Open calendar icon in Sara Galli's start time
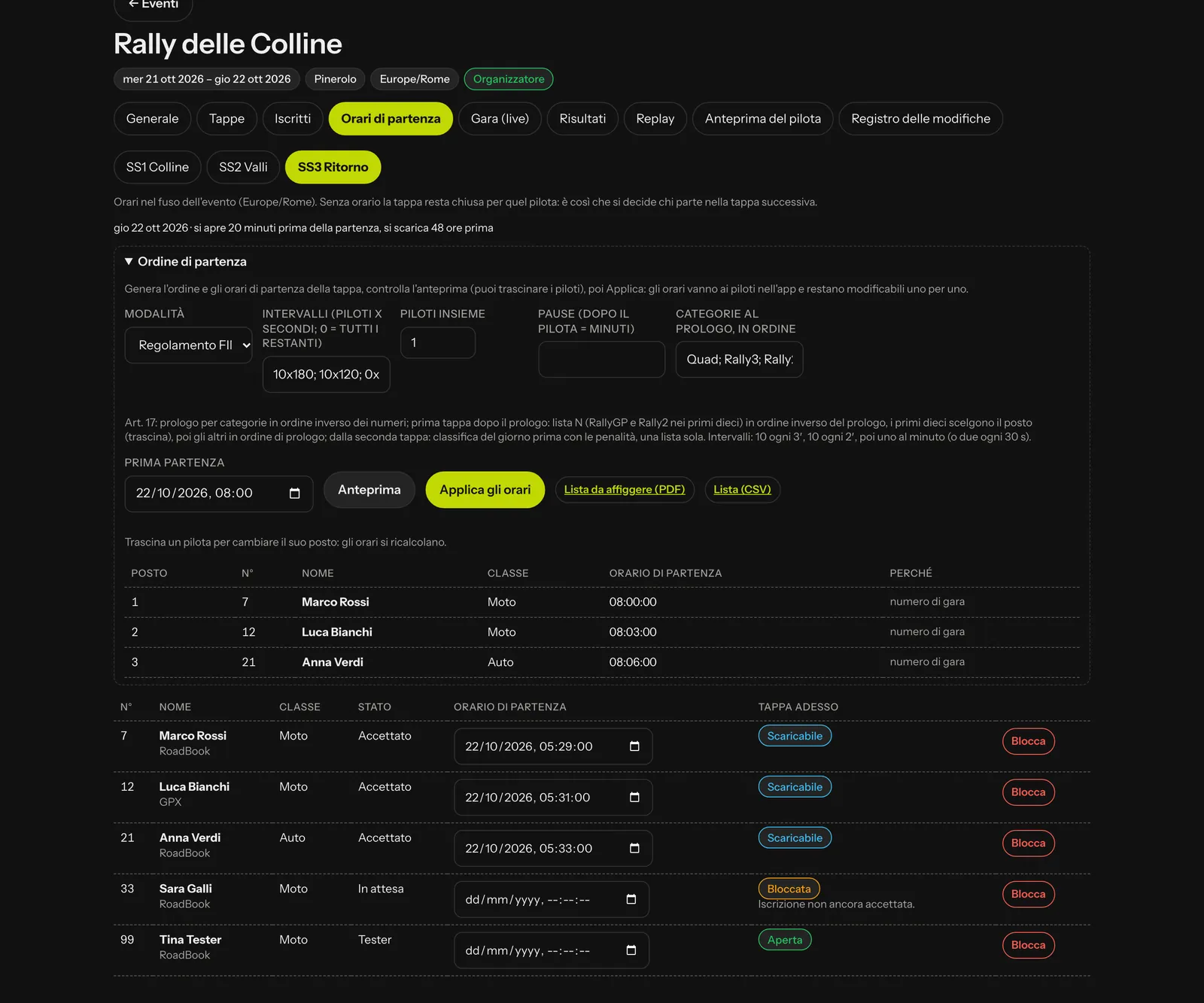This screenshot has width=1204, height=1003. point(631,900)
